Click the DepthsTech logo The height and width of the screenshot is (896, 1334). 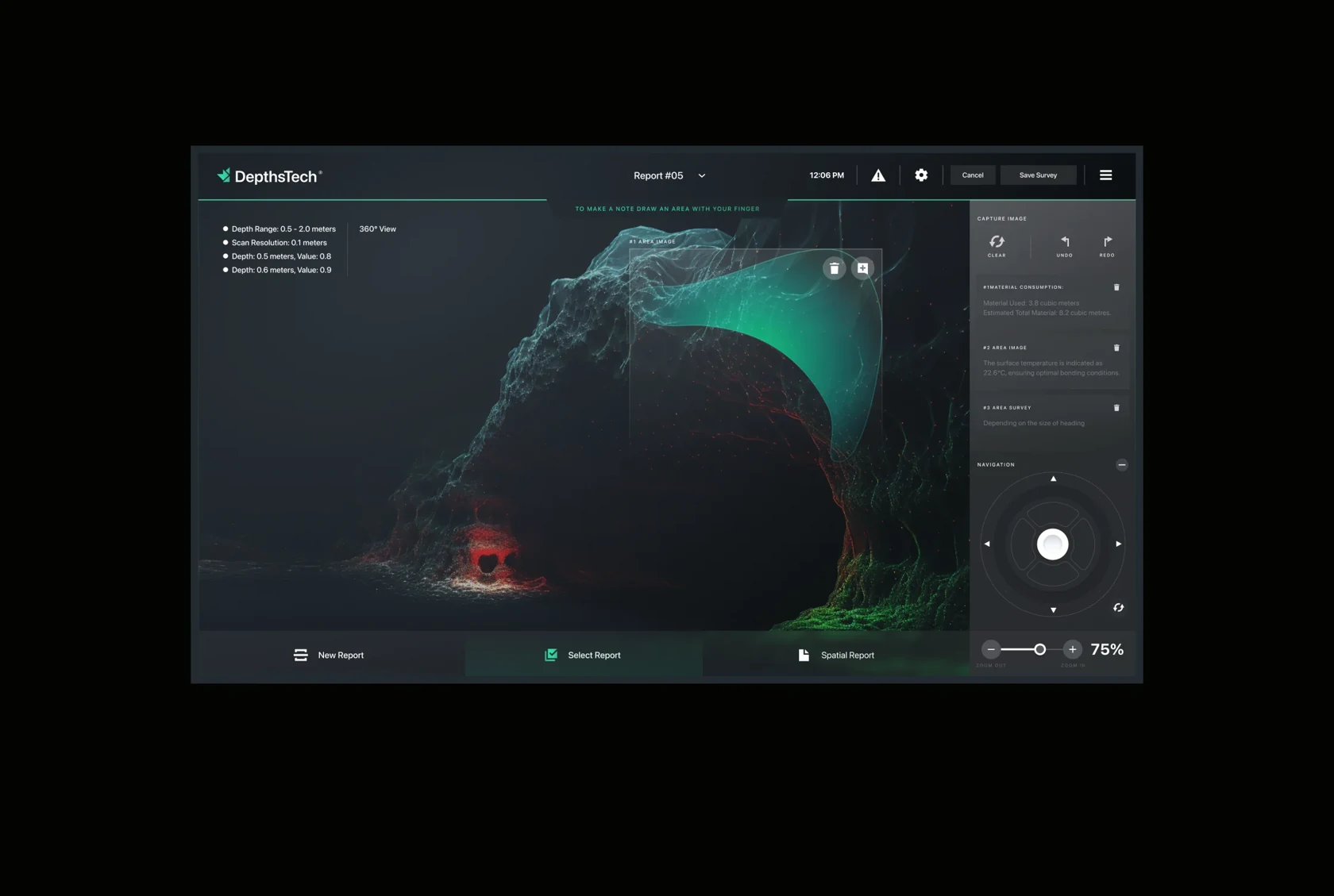pyautogui.click(x=270, y=176)
